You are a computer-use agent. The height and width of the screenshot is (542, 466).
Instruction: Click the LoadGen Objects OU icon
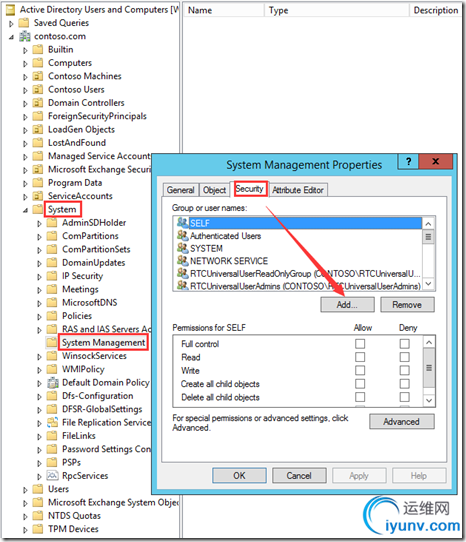(38, 129)
